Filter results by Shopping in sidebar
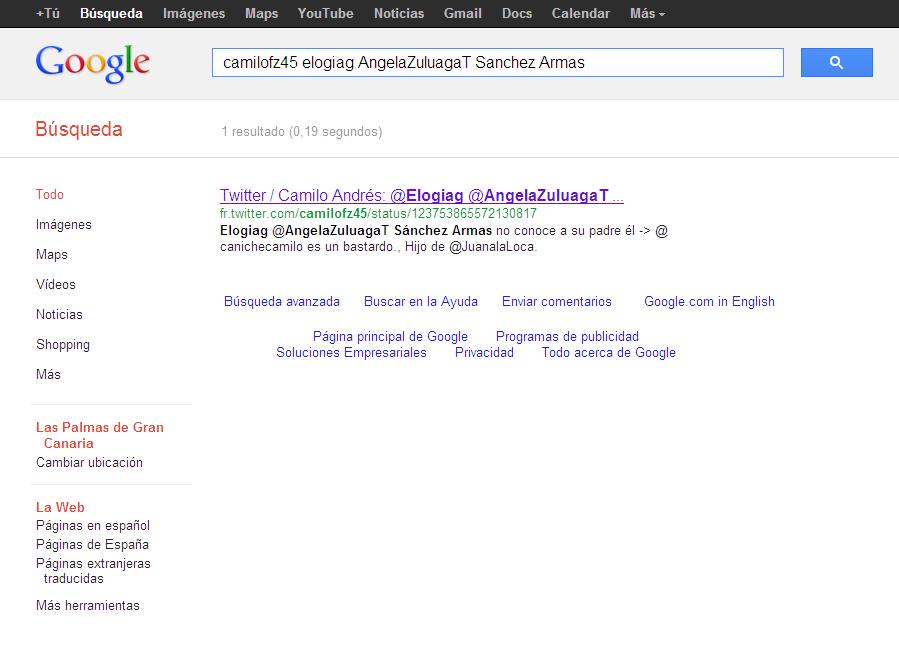899x646 pixels. (63, 344)
